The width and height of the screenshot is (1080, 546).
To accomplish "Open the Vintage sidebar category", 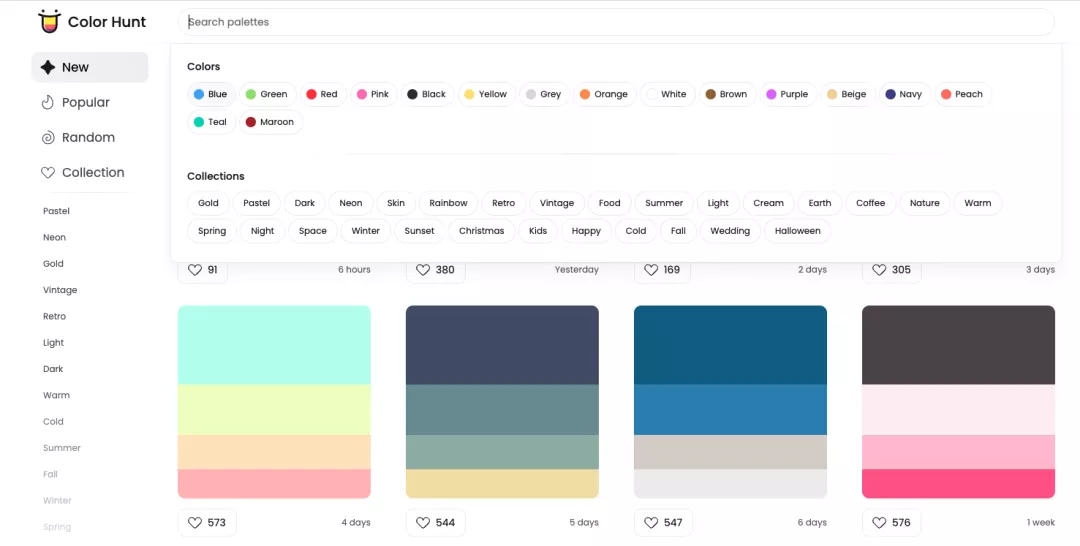I will [60, 290].
